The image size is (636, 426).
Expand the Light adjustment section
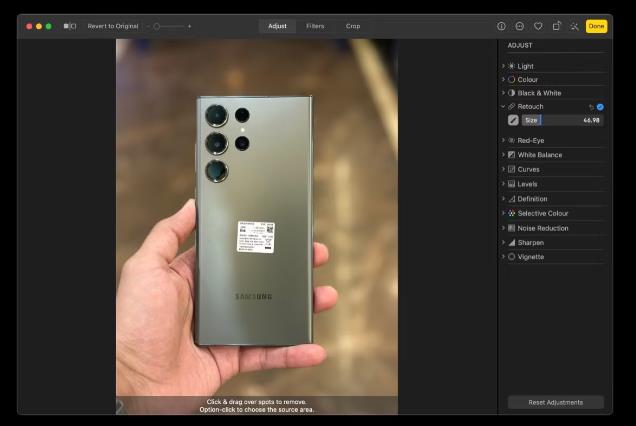(503, 66)
